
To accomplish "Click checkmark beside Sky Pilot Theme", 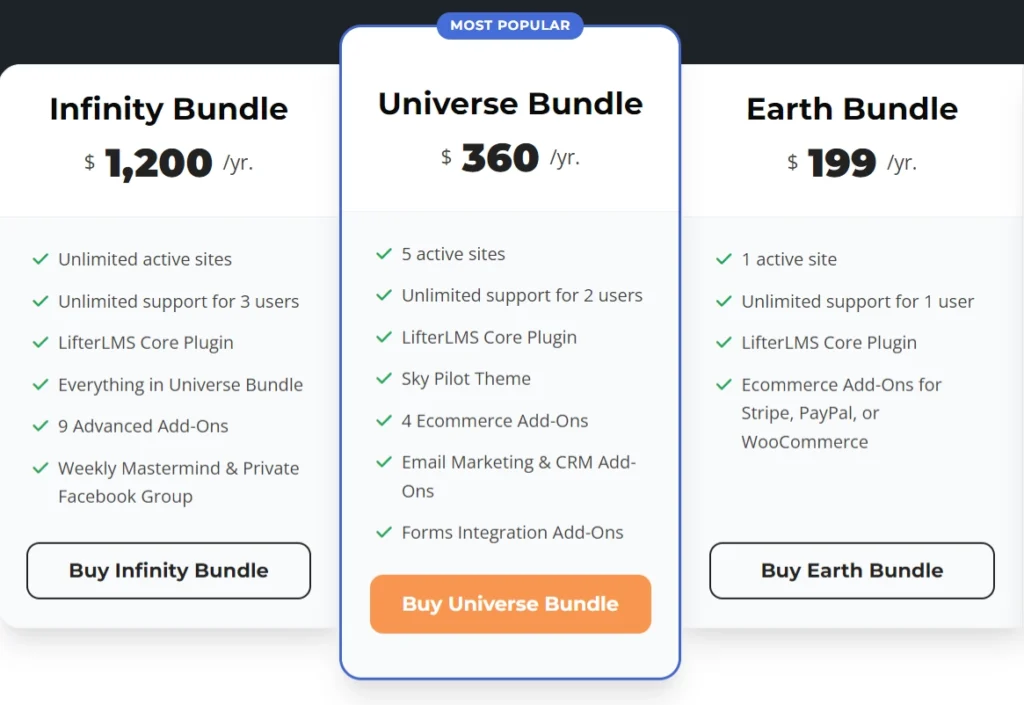I will point(384,379).
